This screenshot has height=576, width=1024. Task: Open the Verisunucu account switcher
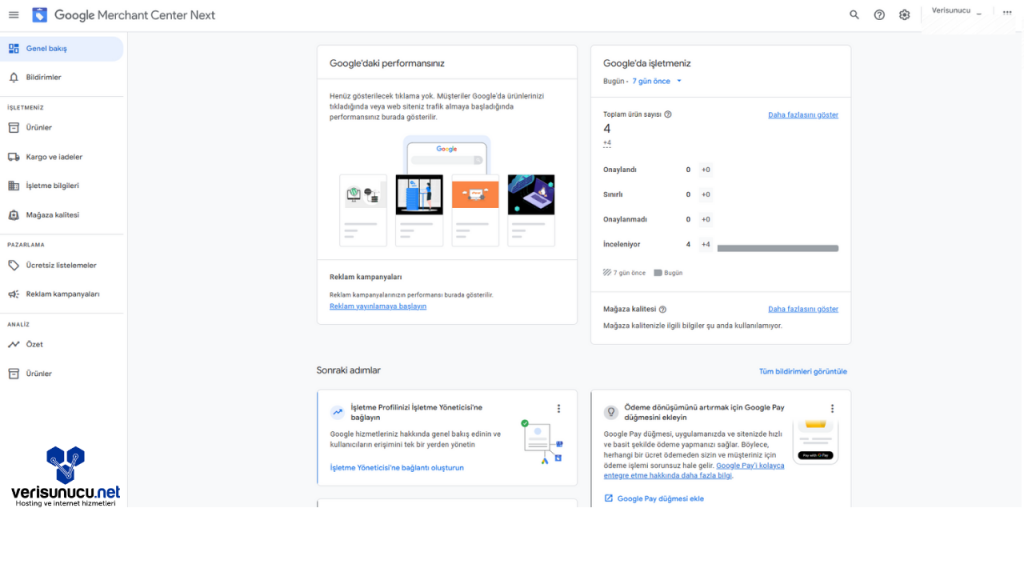click(x=957, y=11)
